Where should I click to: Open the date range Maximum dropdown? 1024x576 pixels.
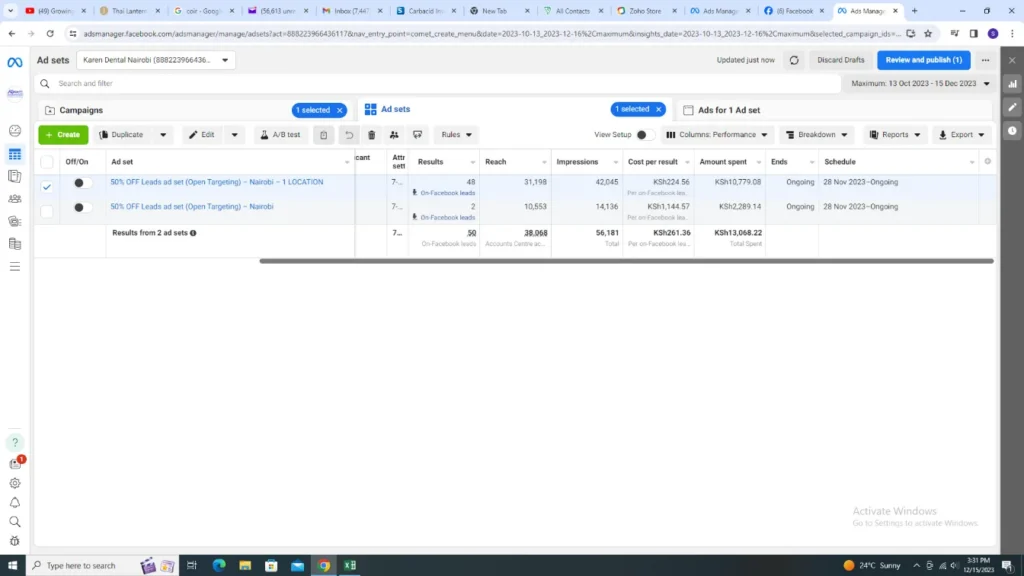920,84
